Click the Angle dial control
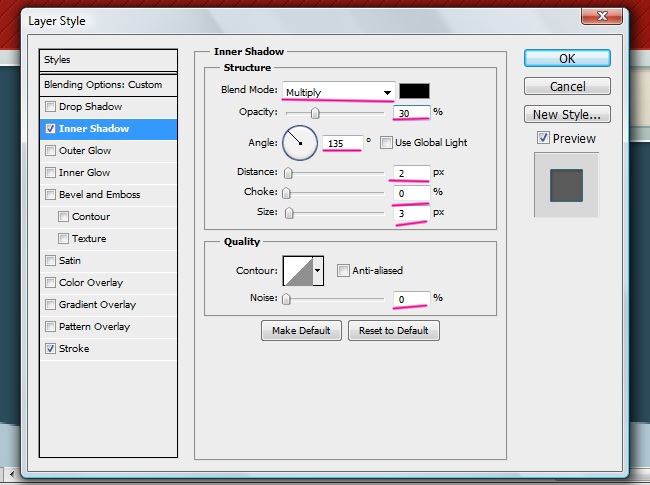The height and width of the screenshot is (485, 650). click(x=299, y=143)
